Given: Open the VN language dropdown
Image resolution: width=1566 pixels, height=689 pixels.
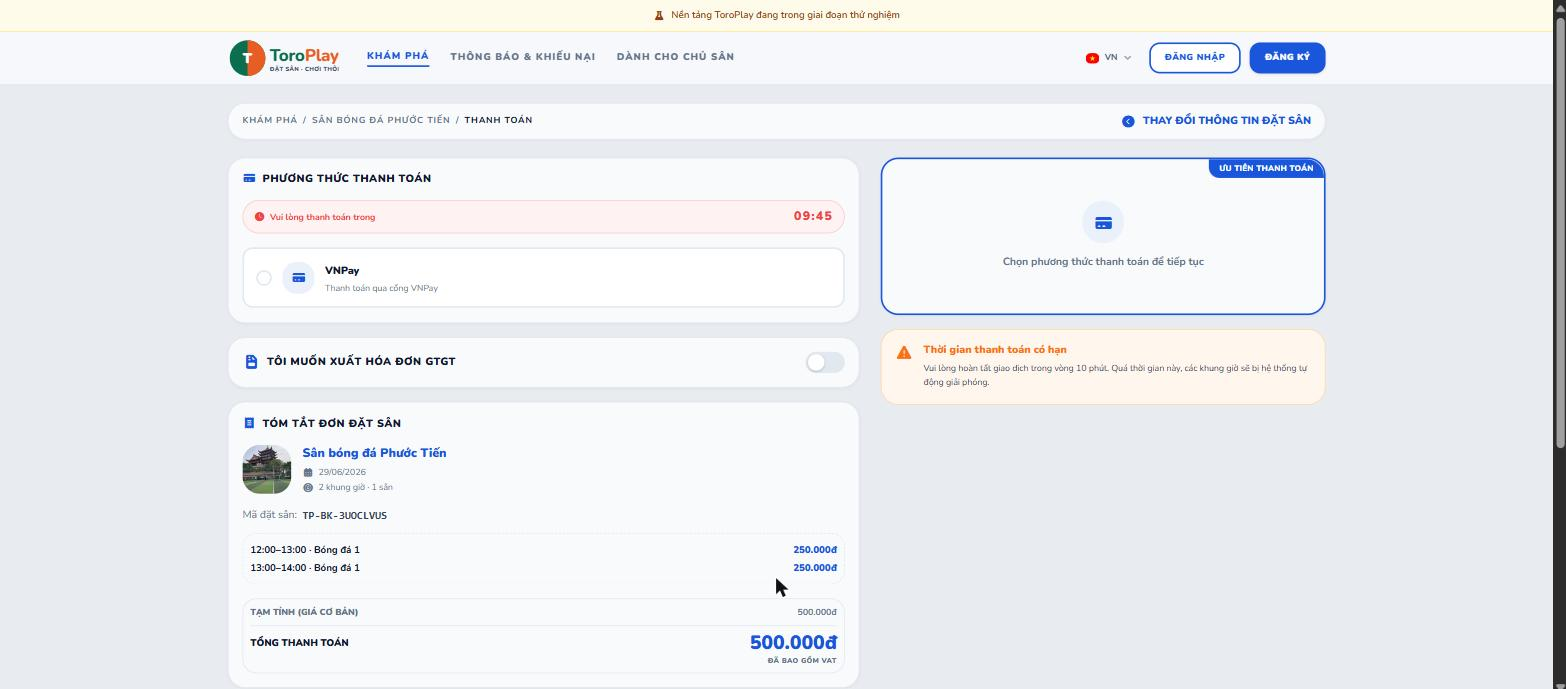Looking at the screenshot, I should pos(1108,58).
